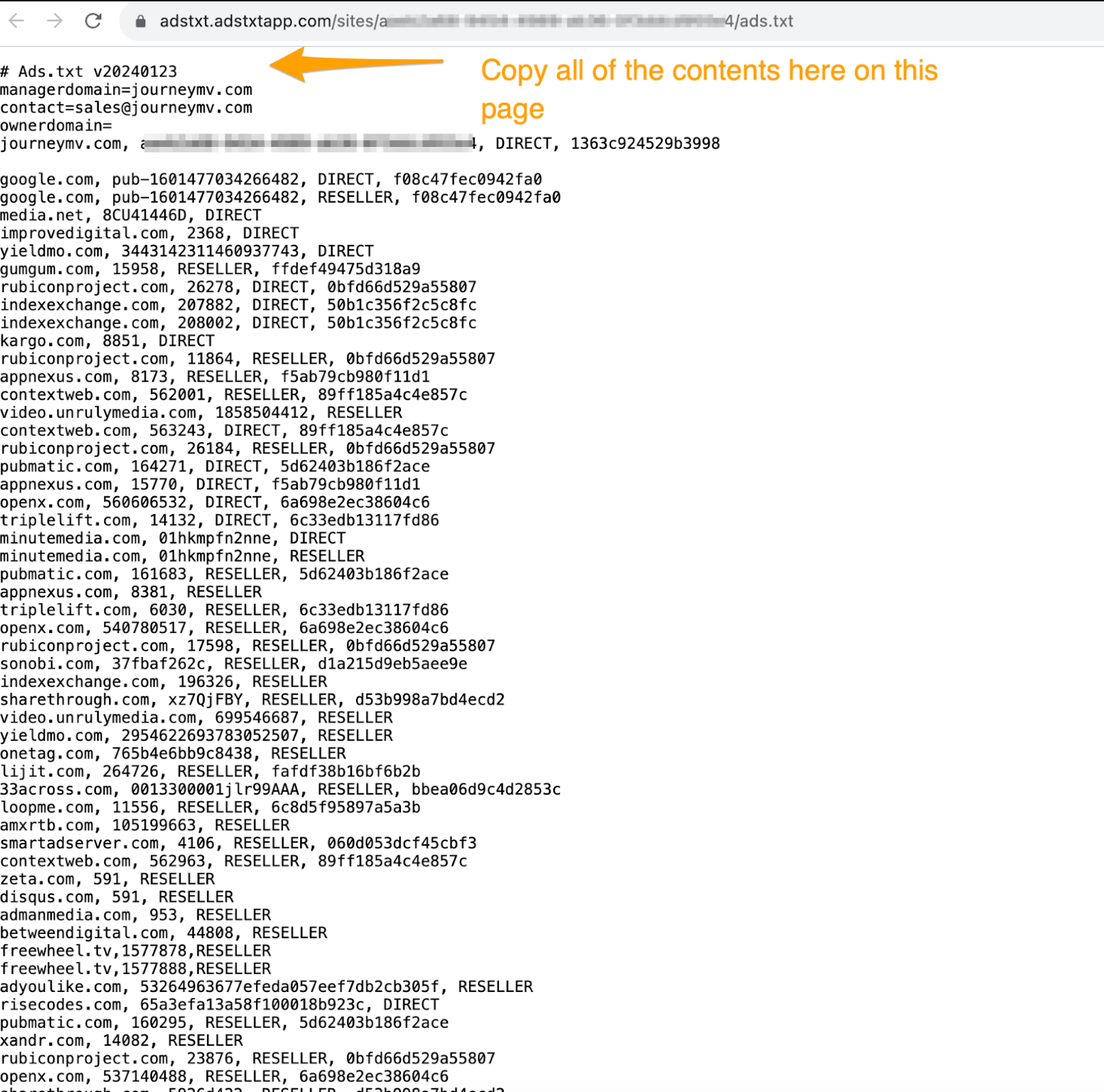Viewport: 1104px width, 1092px height.
Task: Click the kargo.com 8851 DIRECT entry
Action: [107, 340]
